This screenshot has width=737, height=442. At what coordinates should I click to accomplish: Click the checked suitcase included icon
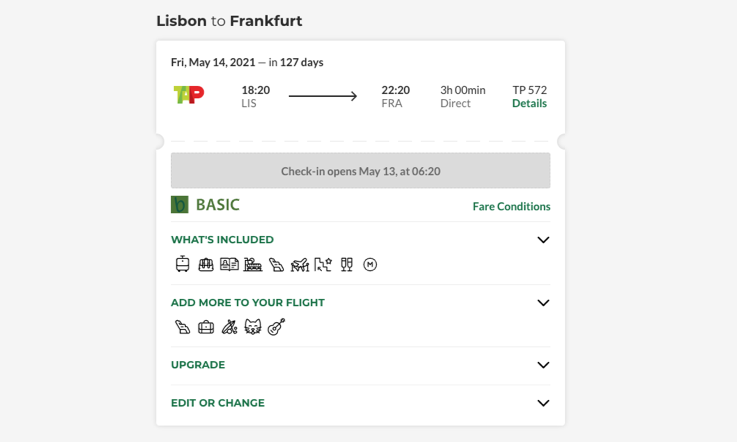[206, 265]
